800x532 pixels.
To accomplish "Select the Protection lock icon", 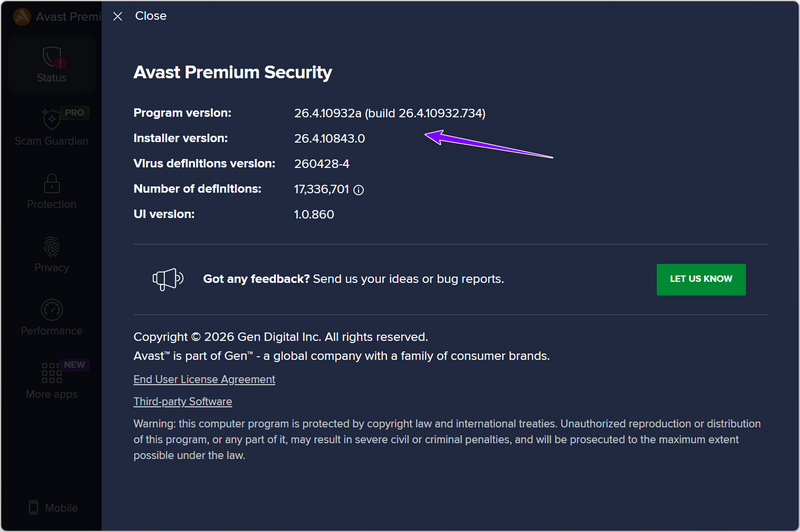I will click(x=51, y=183).
